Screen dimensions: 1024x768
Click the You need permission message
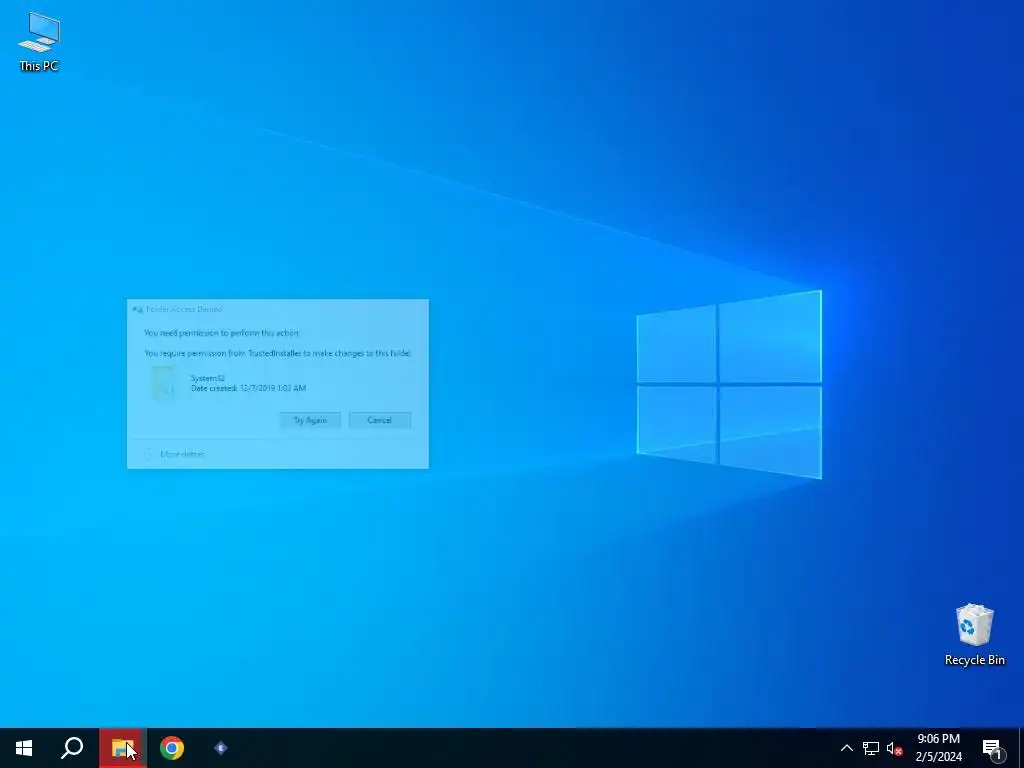(221, 333)
